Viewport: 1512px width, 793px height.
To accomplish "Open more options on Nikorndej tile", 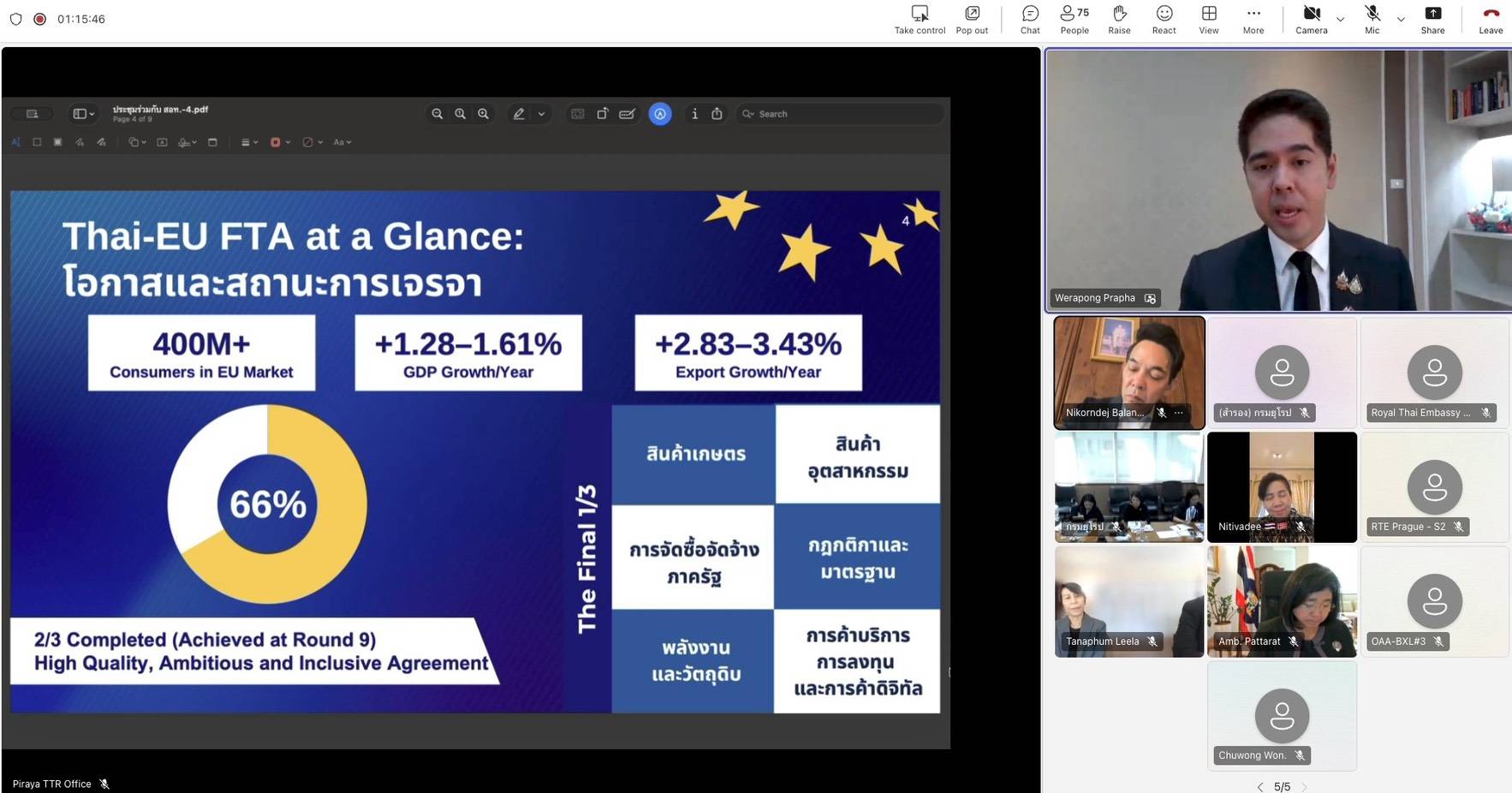I will (x=1178, y=413).
